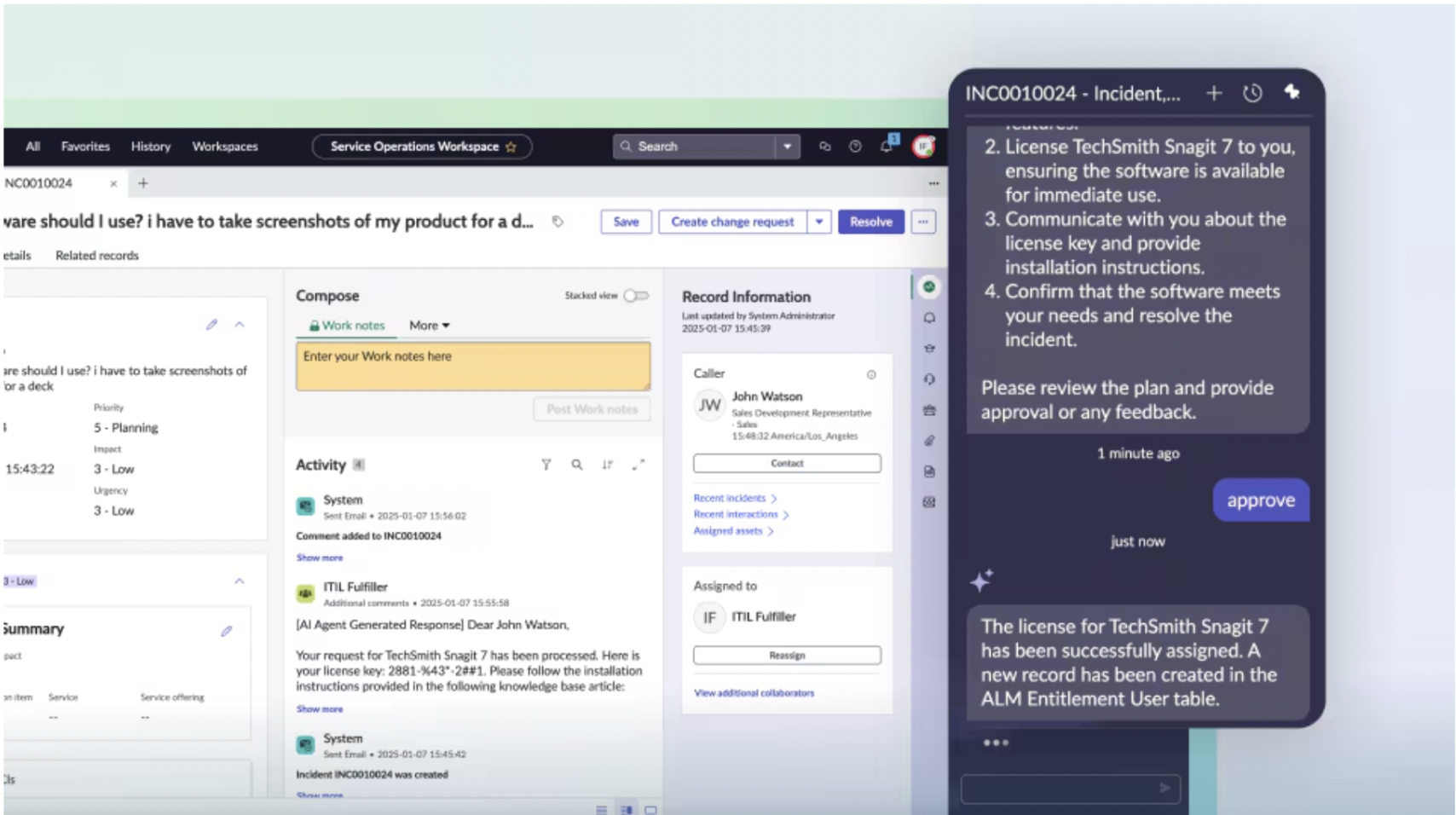Switch to split layout icon at bottom
The width and height of the screenshot is (1456, 815).
[627, 810]
